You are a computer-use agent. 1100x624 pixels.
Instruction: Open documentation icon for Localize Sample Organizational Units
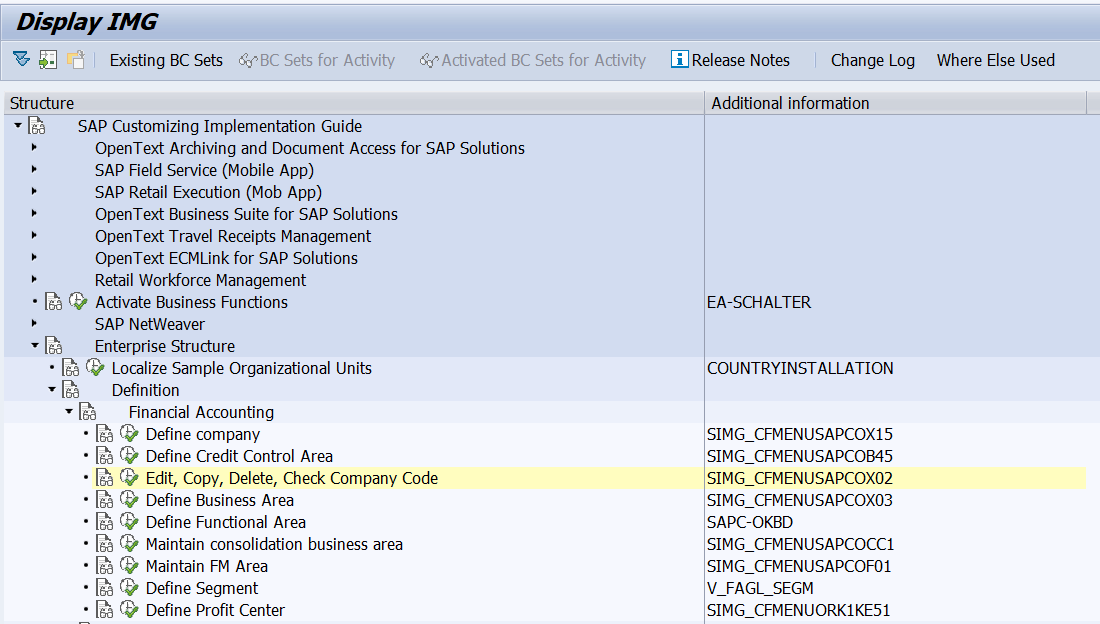(x=71, y=369)
